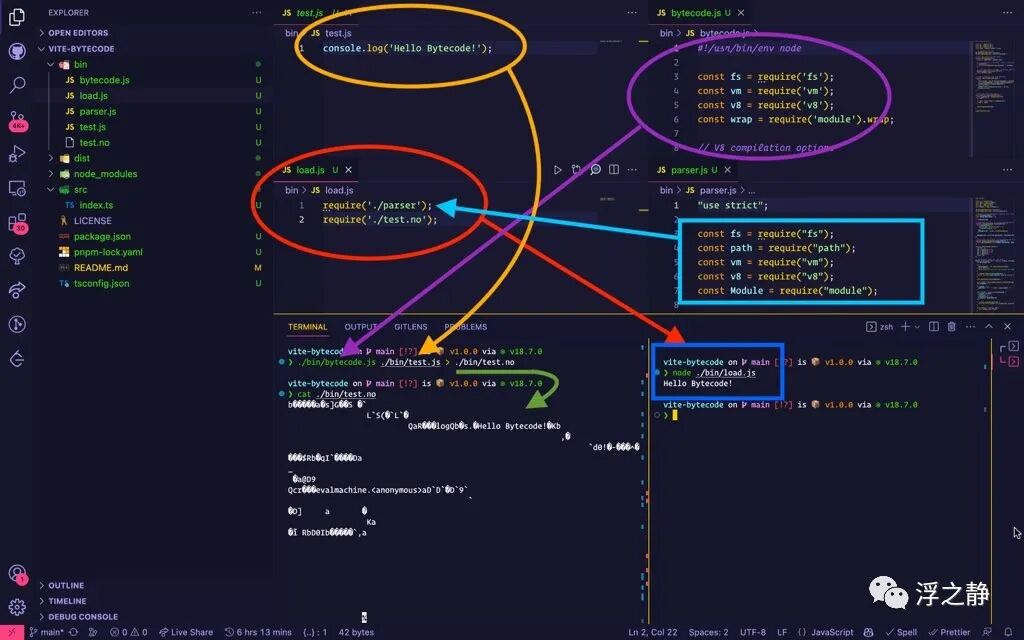Click Prettier in the status bar

(950, 632)
